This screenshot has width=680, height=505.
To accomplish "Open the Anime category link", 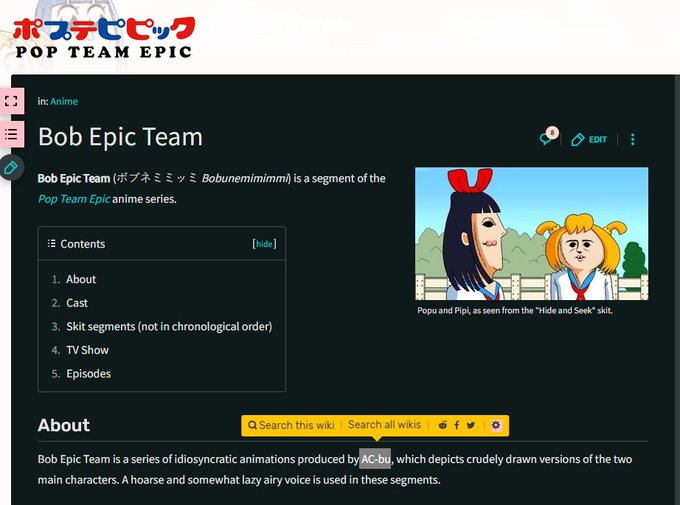I will click(64, 102).
